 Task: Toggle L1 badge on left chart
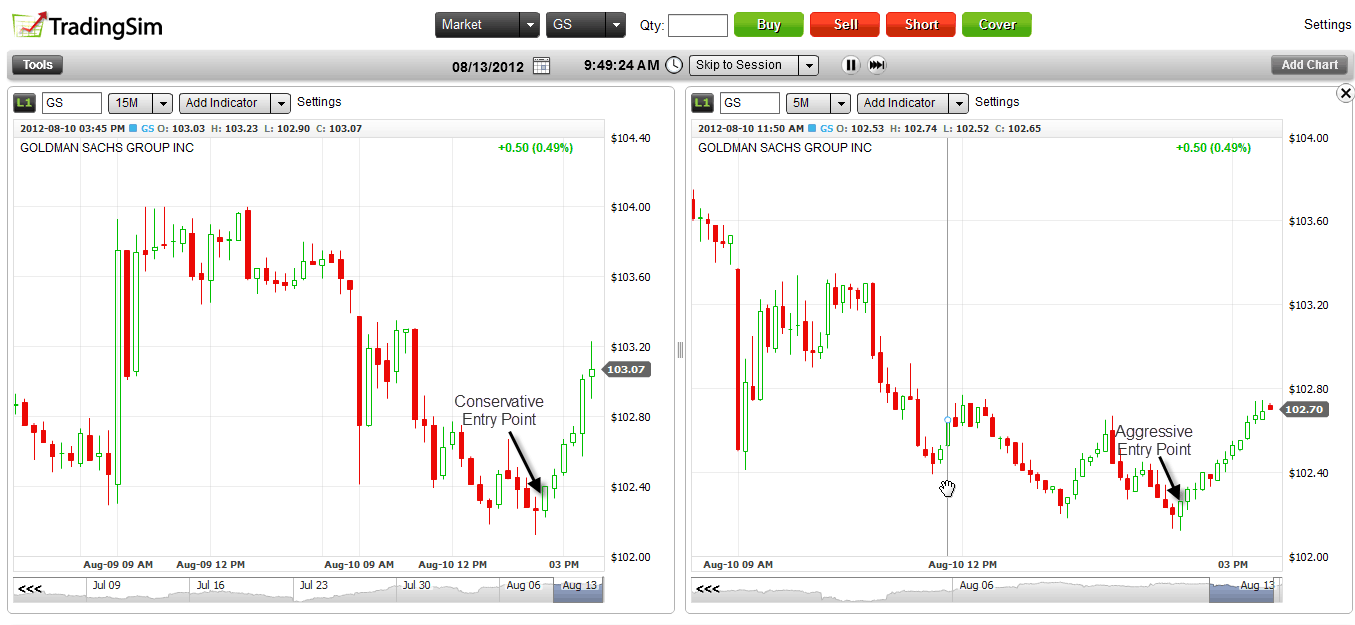(25, 103)
